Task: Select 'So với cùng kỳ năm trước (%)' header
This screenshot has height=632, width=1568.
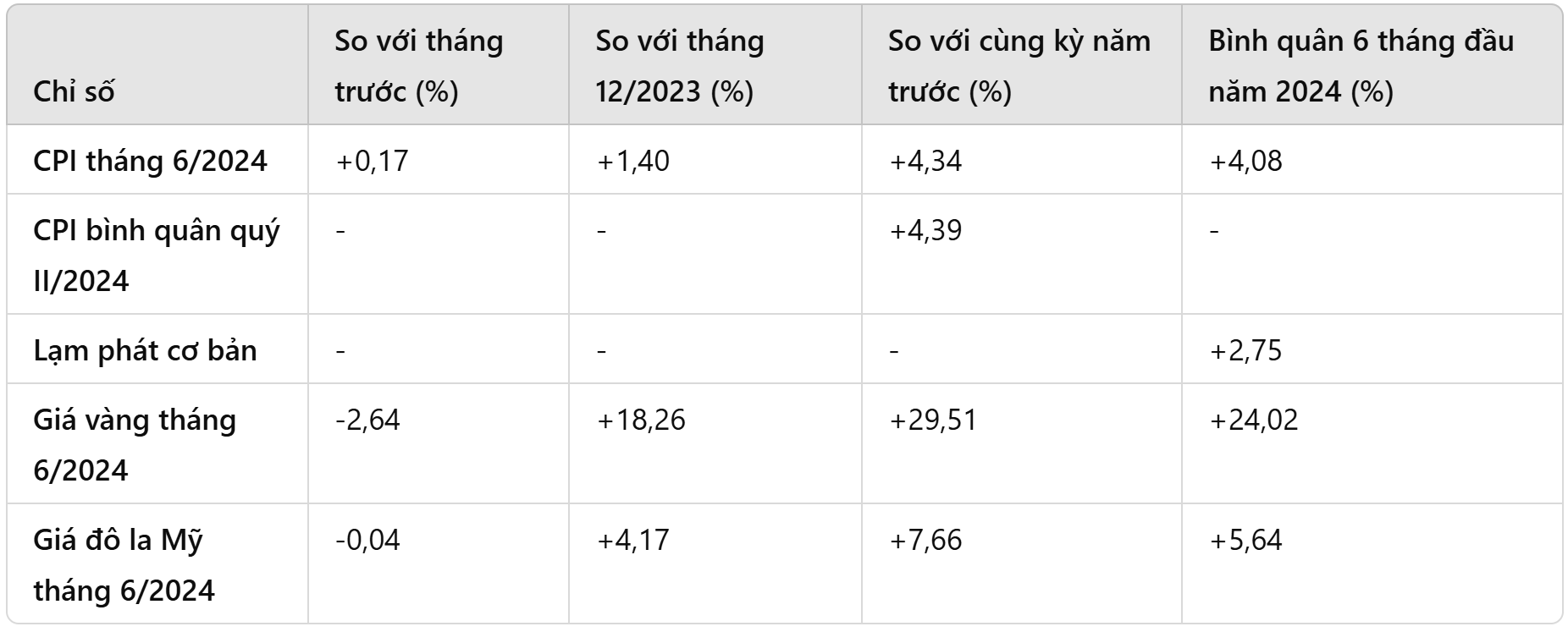Action: 1019,66
